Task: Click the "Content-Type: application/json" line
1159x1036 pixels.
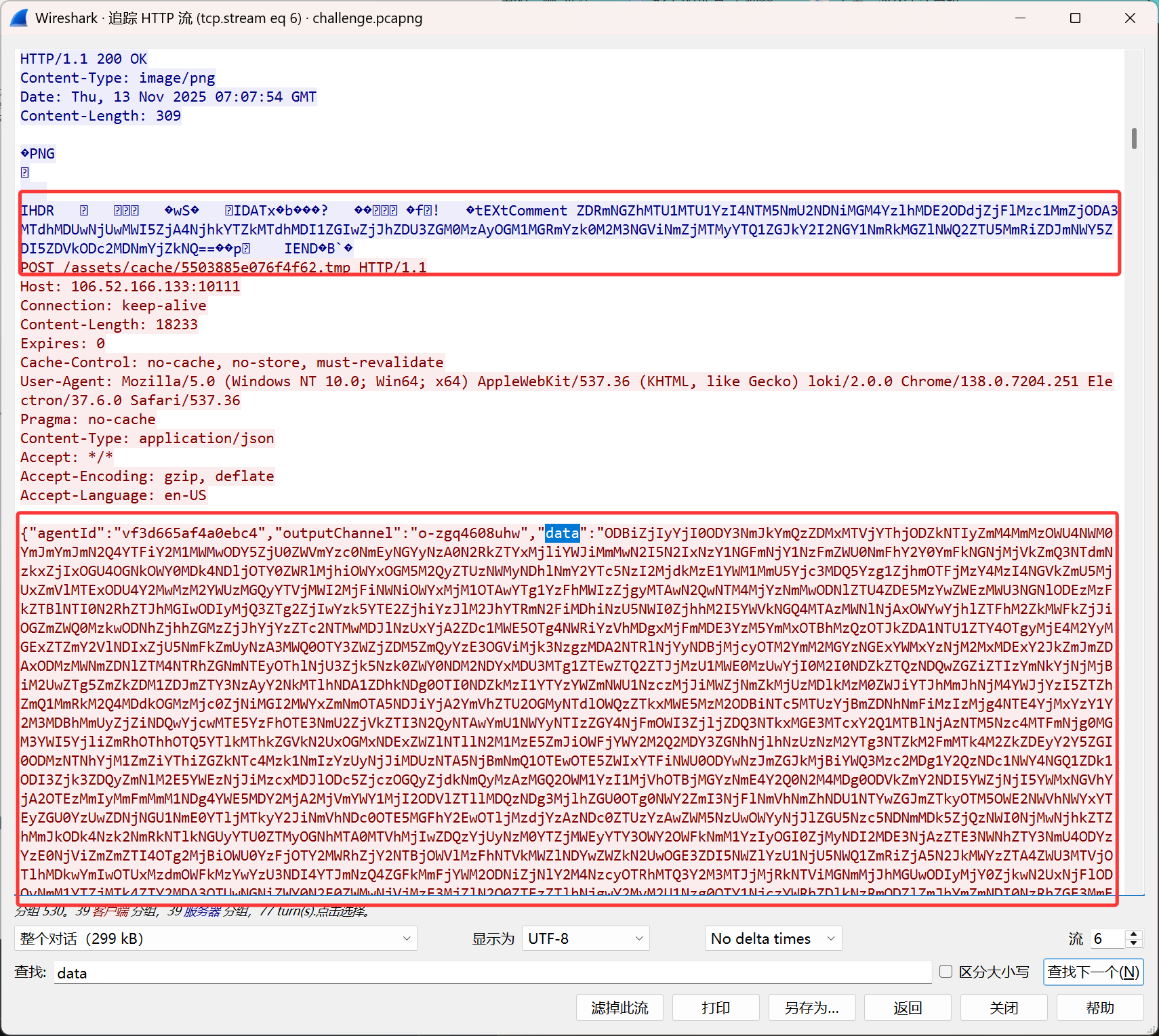Action: point(147,438)
